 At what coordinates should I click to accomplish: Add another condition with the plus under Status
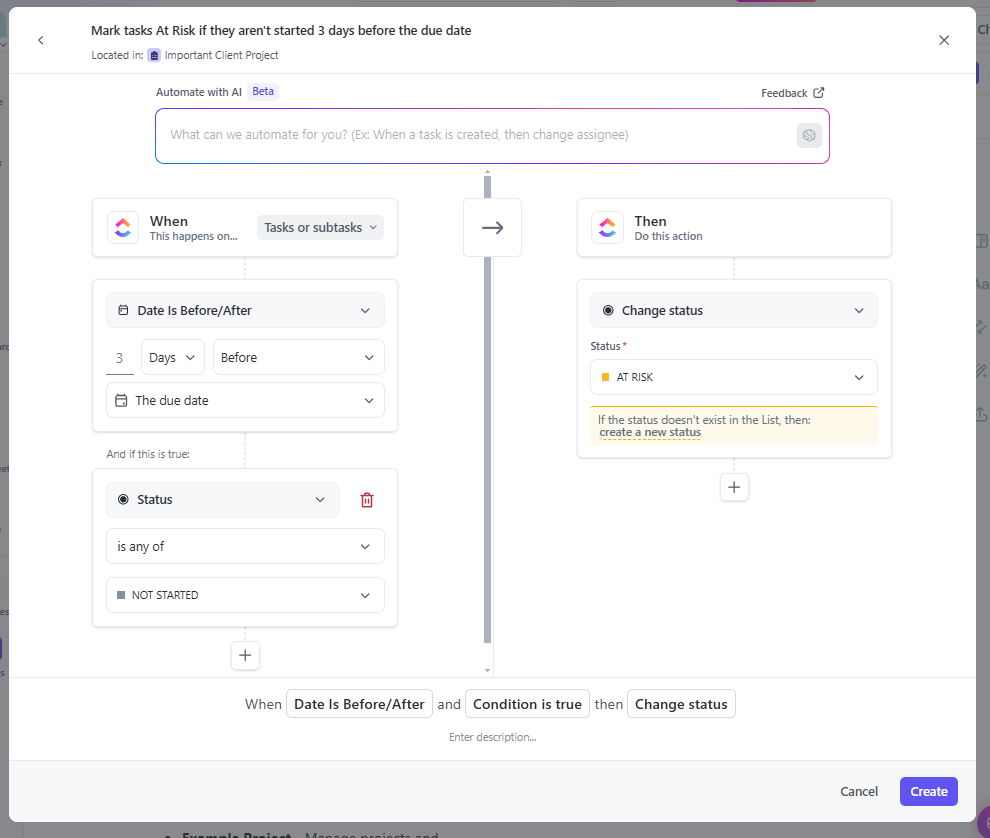click(245, 656)
